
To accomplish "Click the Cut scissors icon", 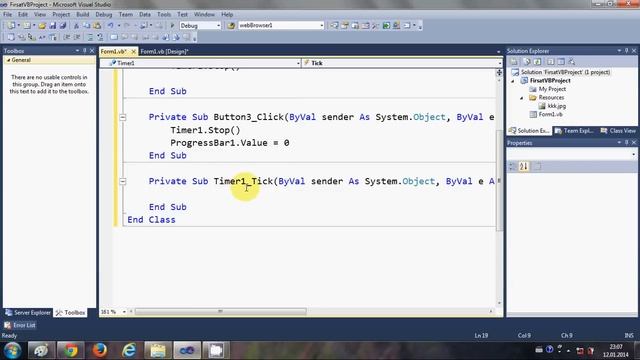I will coord(76,26).
